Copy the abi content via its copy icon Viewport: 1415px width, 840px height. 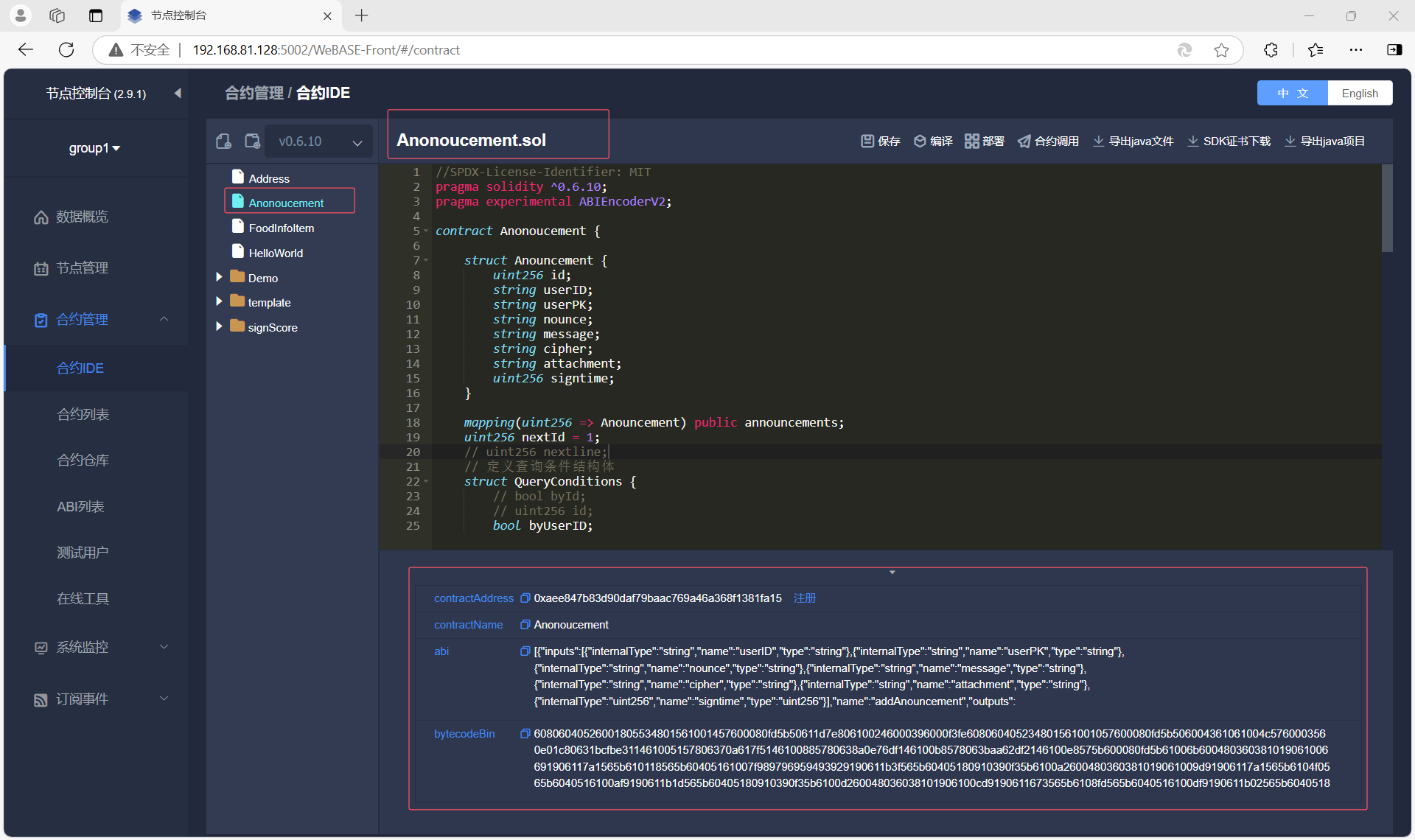(525, 651)
